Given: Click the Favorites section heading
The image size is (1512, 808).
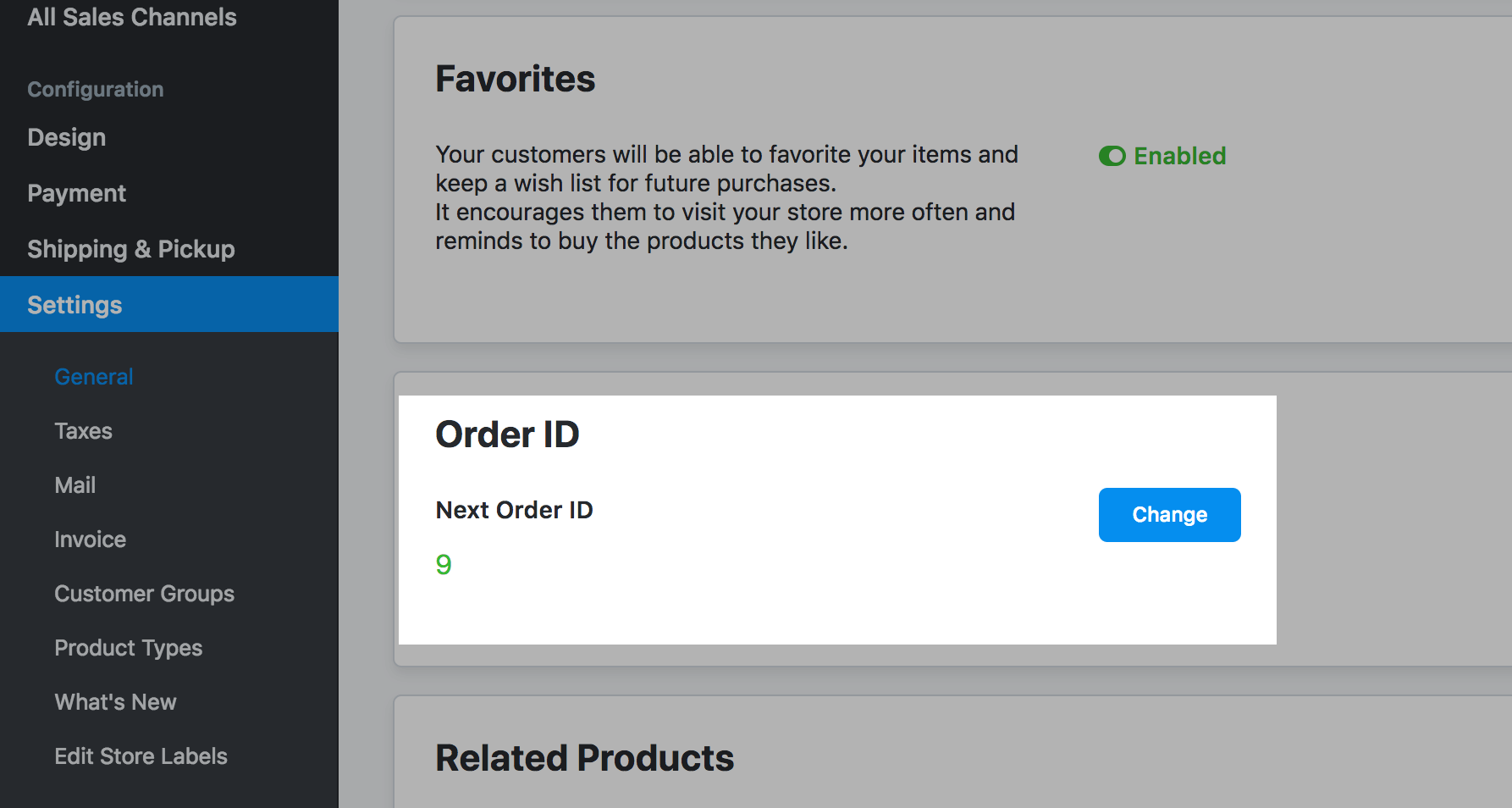Looking at the screenshot, I should [x=515, y=79].
